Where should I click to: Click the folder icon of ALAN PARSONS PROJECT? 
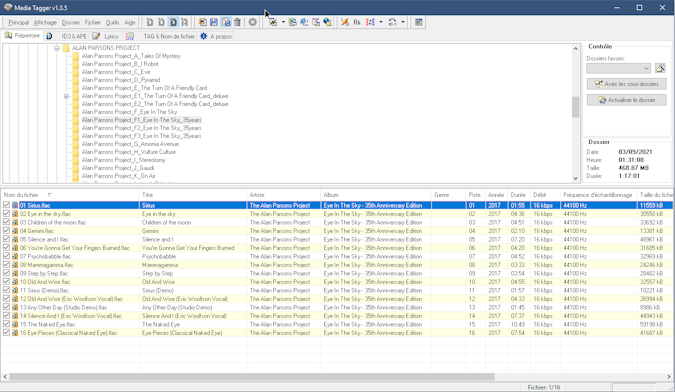pos(66,48)
